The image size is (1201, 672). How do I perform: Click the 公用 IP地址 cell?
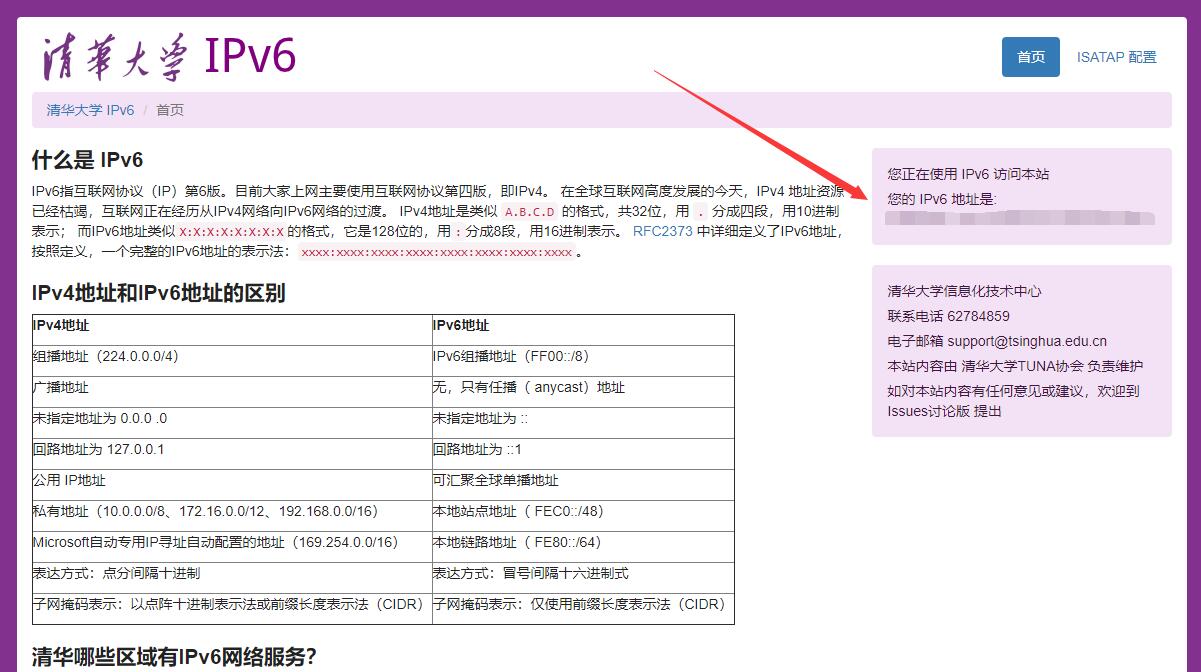(x=232, y=484)
